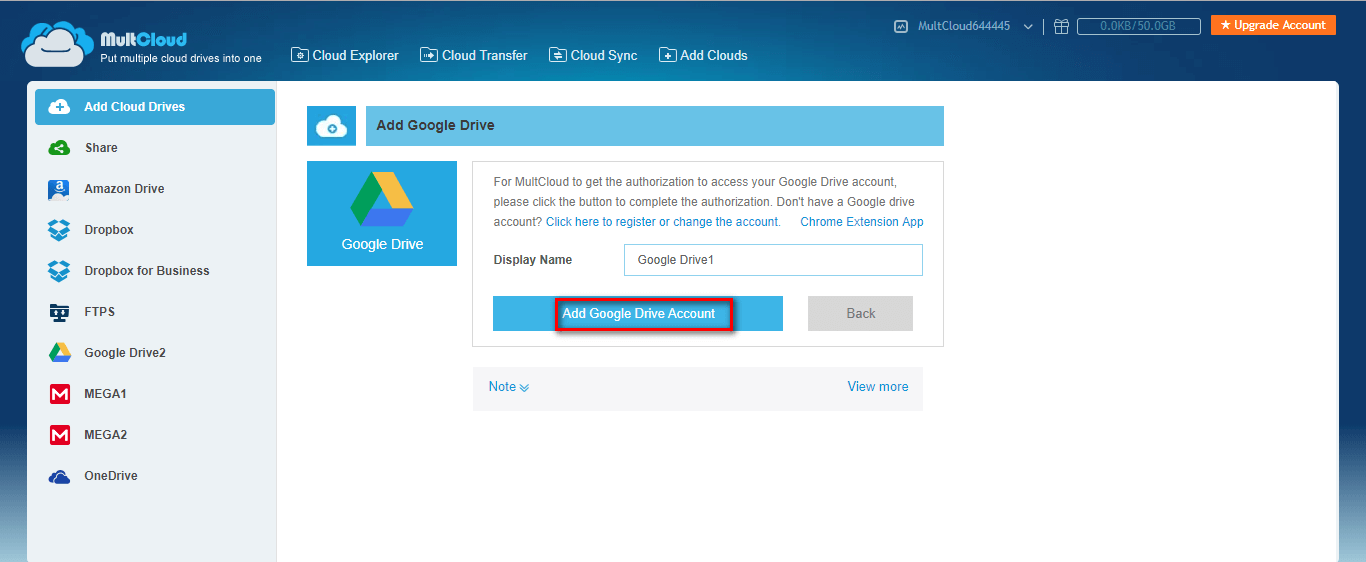Screen dimensions: 1366x562
Task: Click the MEGA2 red icon
Action: pos(59,435)
